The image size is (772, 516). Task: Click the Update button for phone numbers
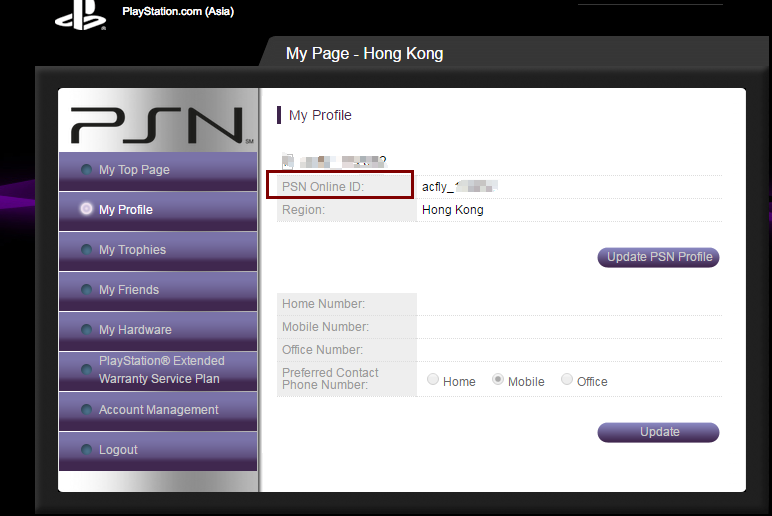pyautogui.click(x=658, y=432)
